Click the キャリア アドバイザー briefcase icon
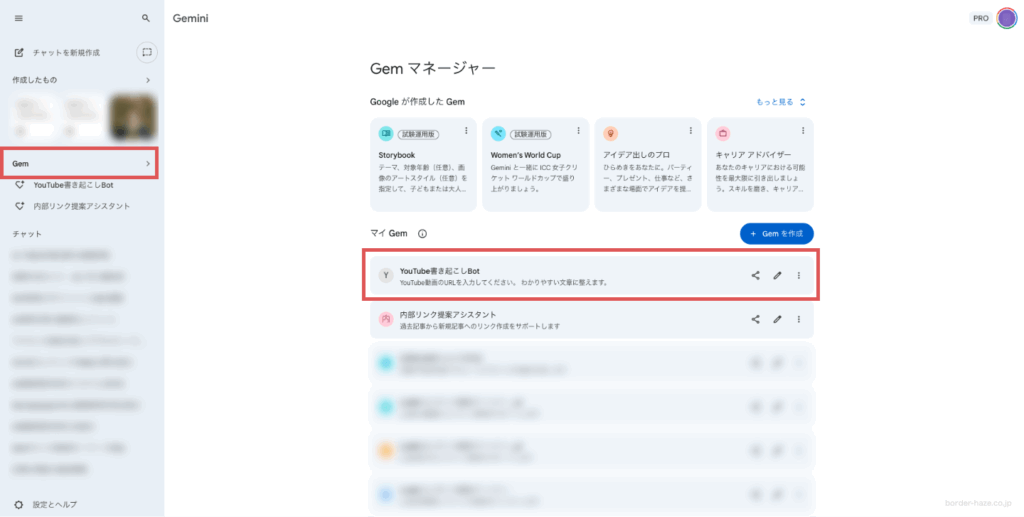This screenshot has height=517, width=1024. pos(723,133)
